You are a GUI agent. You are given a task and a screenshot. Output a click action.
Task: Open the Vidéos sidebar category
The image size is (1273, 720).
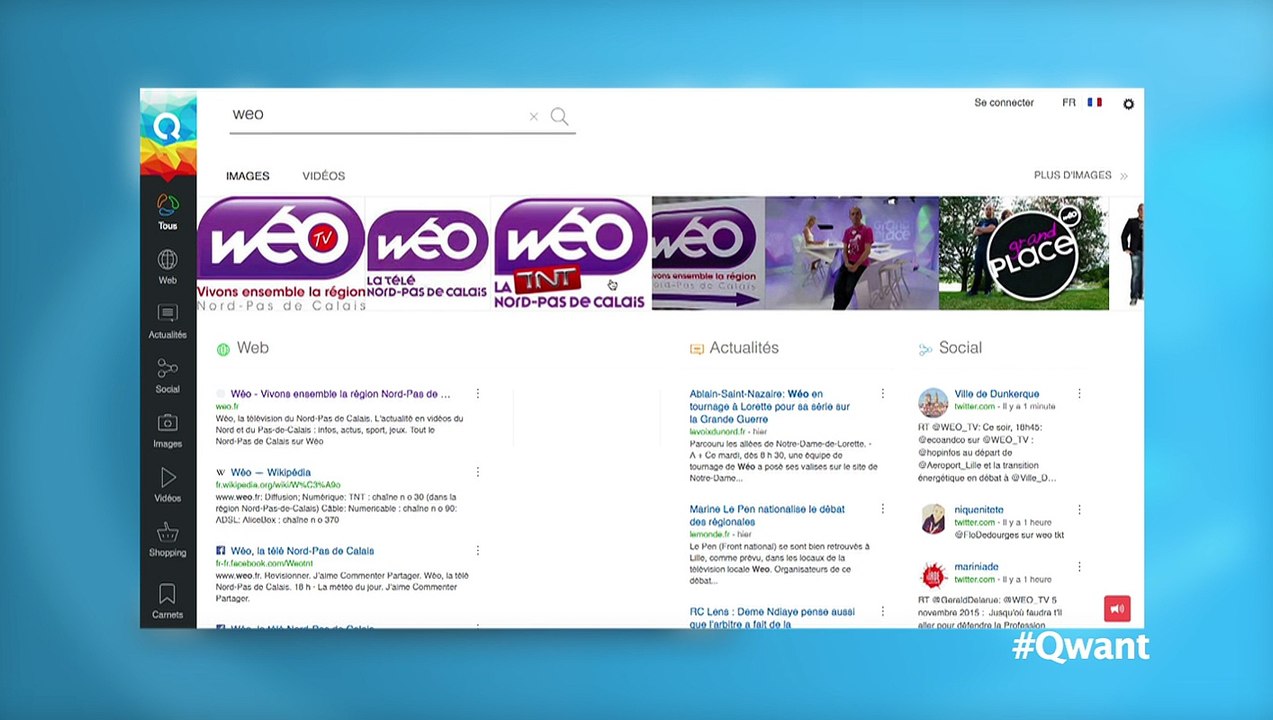(168, 484)
